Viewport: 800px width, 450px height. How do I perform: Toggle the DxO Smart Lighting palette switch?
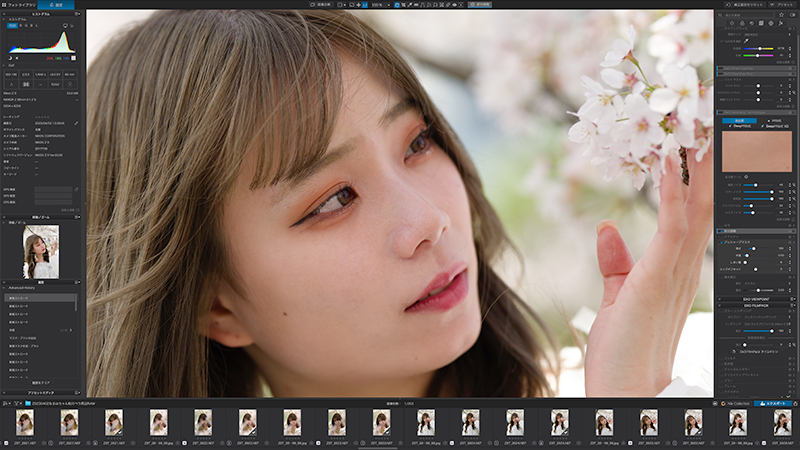[x=720, y=68]
